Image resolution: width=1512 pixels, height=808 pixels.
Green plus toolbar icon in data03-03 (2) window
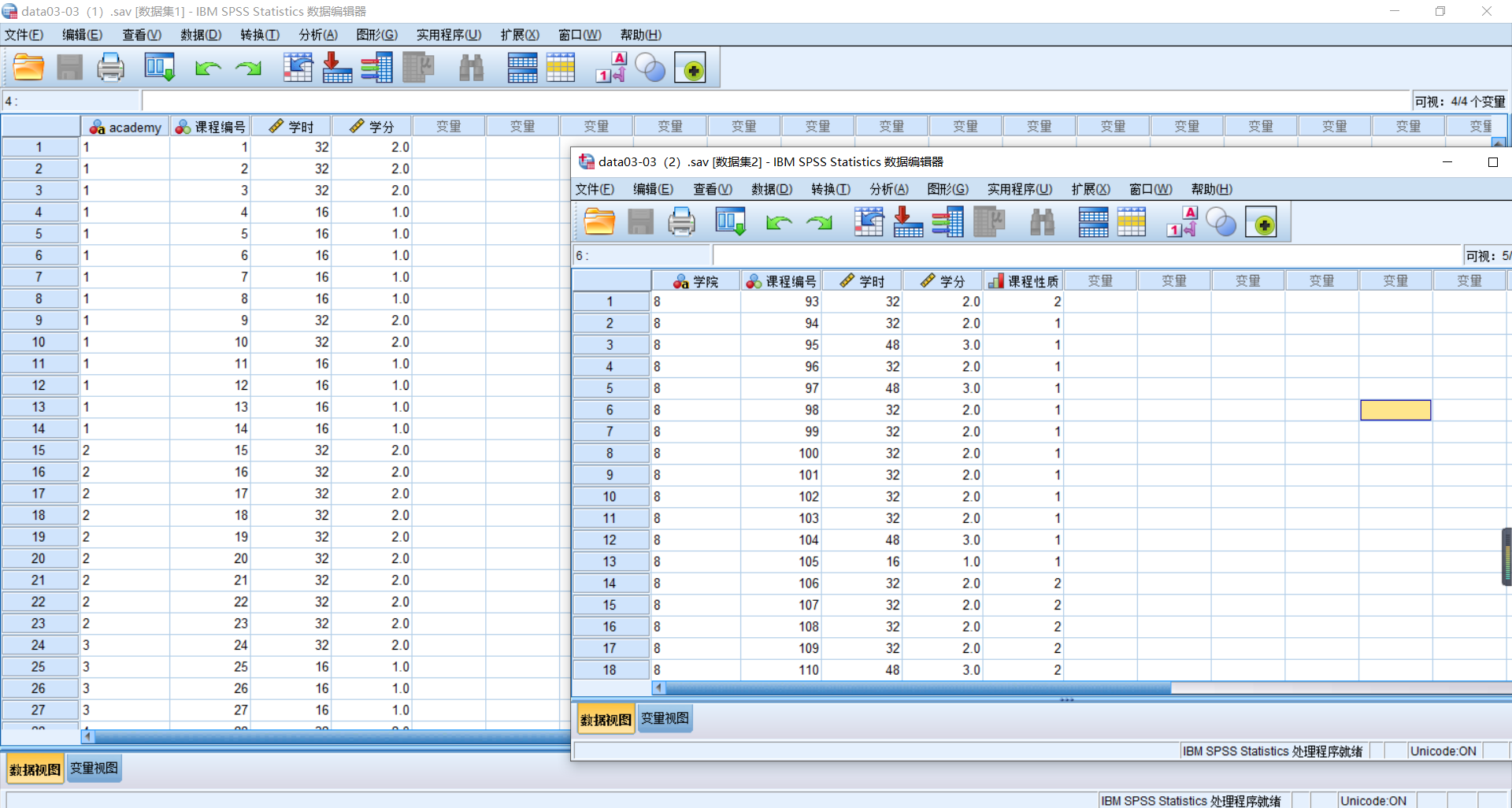(1262, 223)
